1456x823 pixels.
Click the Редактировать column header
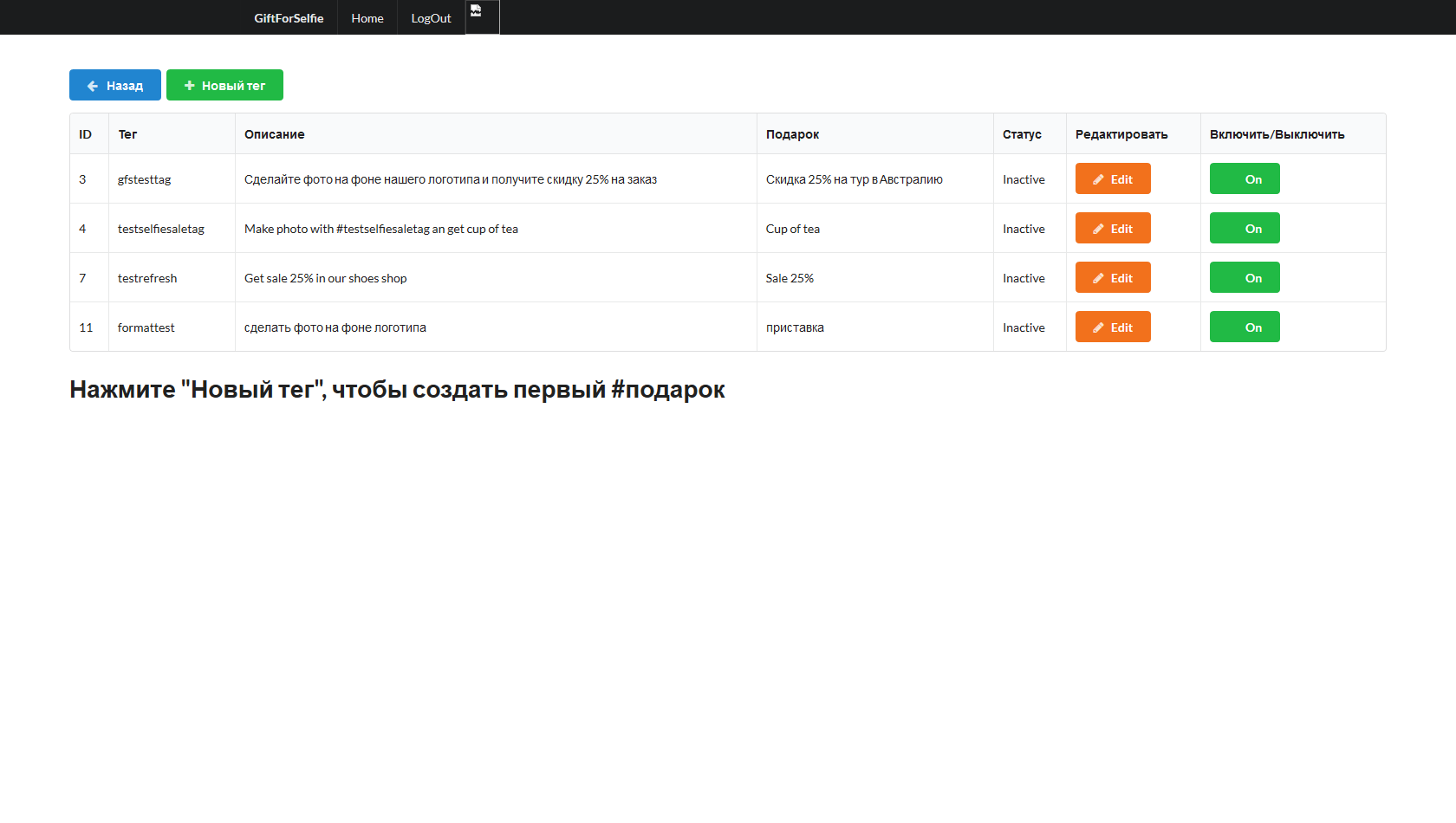(1134, 134)
